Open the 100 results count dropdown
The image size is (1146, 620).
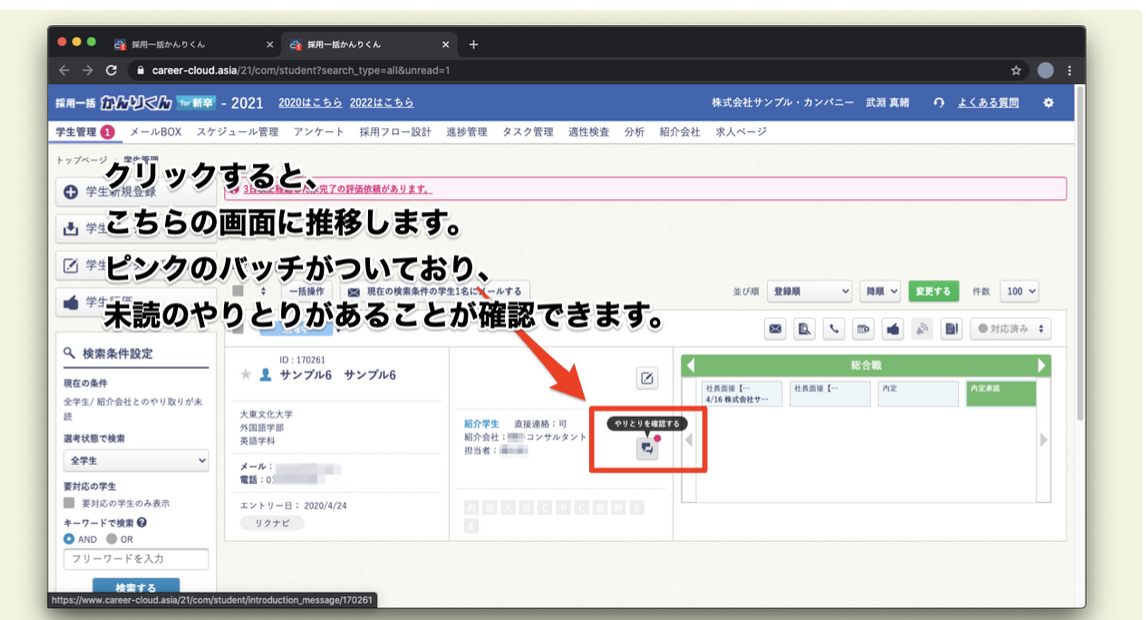coord(1019,291)
